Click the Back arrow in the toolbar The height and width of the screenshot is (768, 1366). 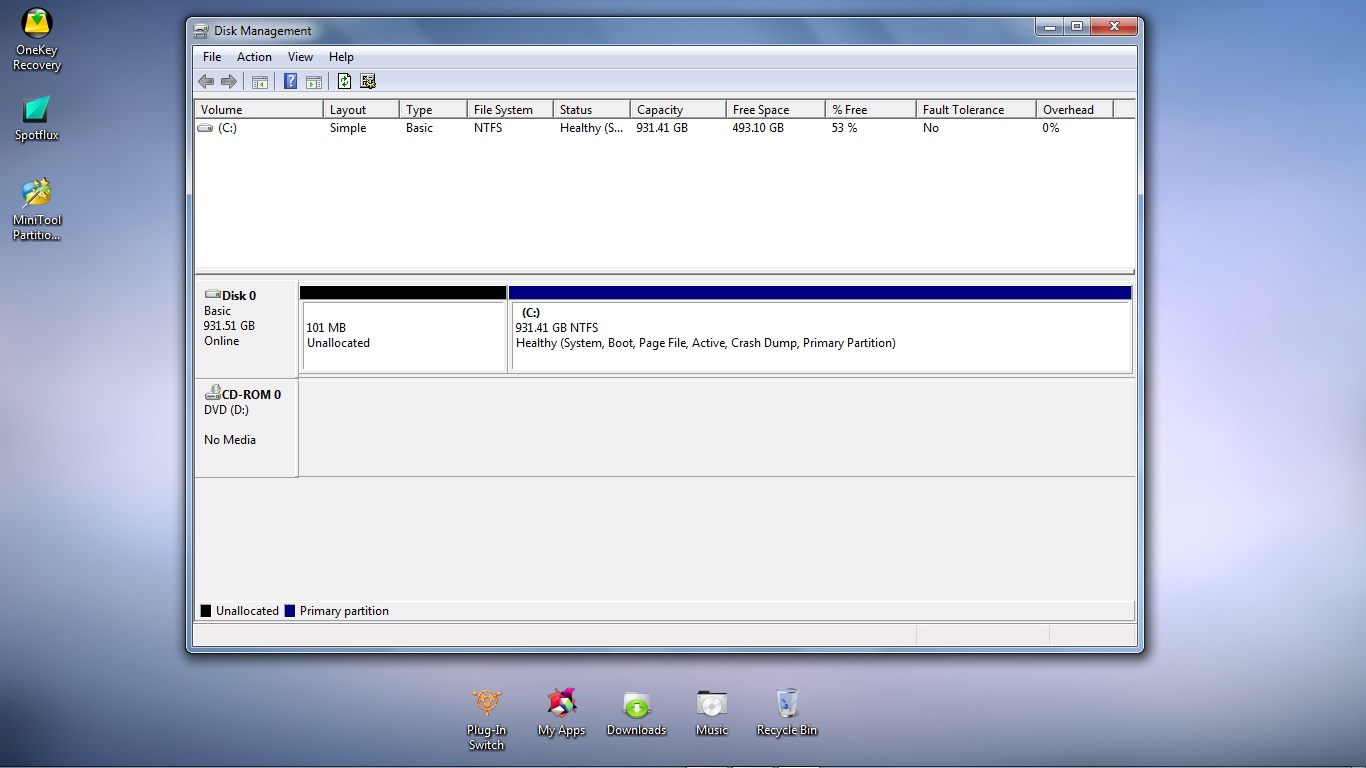(206, 82)
